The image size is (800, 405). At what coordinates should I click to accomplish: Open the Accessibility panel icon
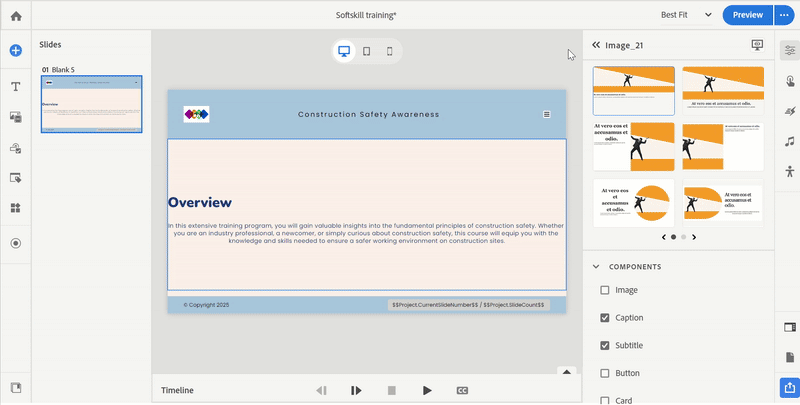click(789, 172)
